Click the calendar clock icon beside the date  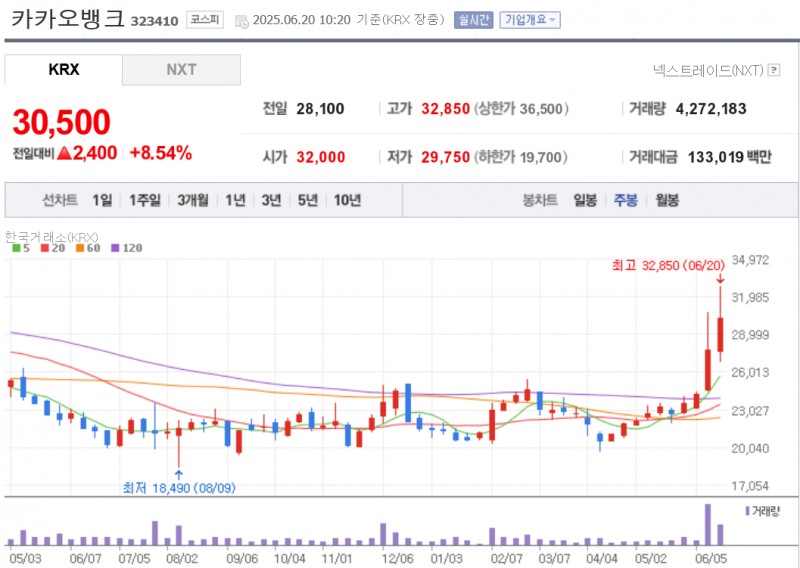click(x=241, y=21)
